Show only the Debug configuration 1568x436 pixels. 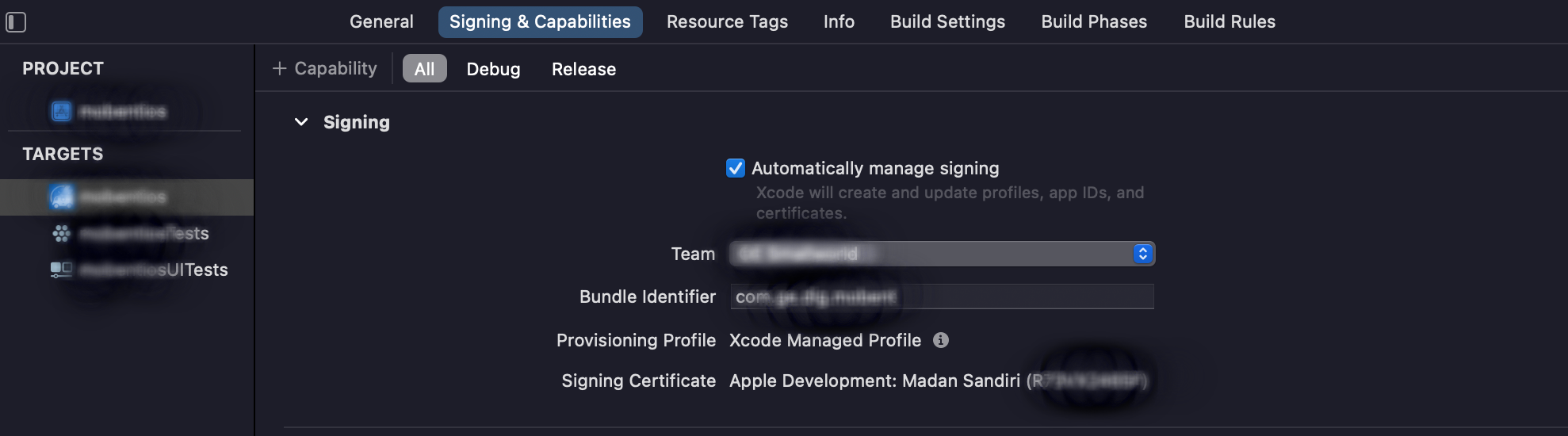[x=493, y=69]
